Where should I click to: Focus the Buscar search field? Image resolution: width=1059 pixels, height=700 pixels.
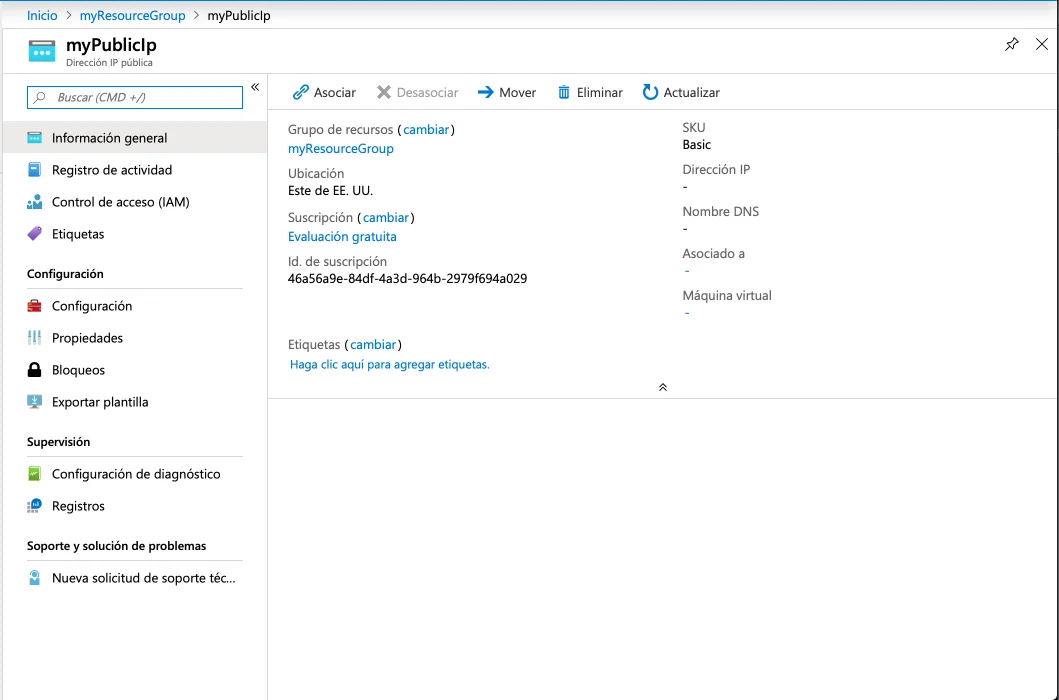tap(134, 97)
